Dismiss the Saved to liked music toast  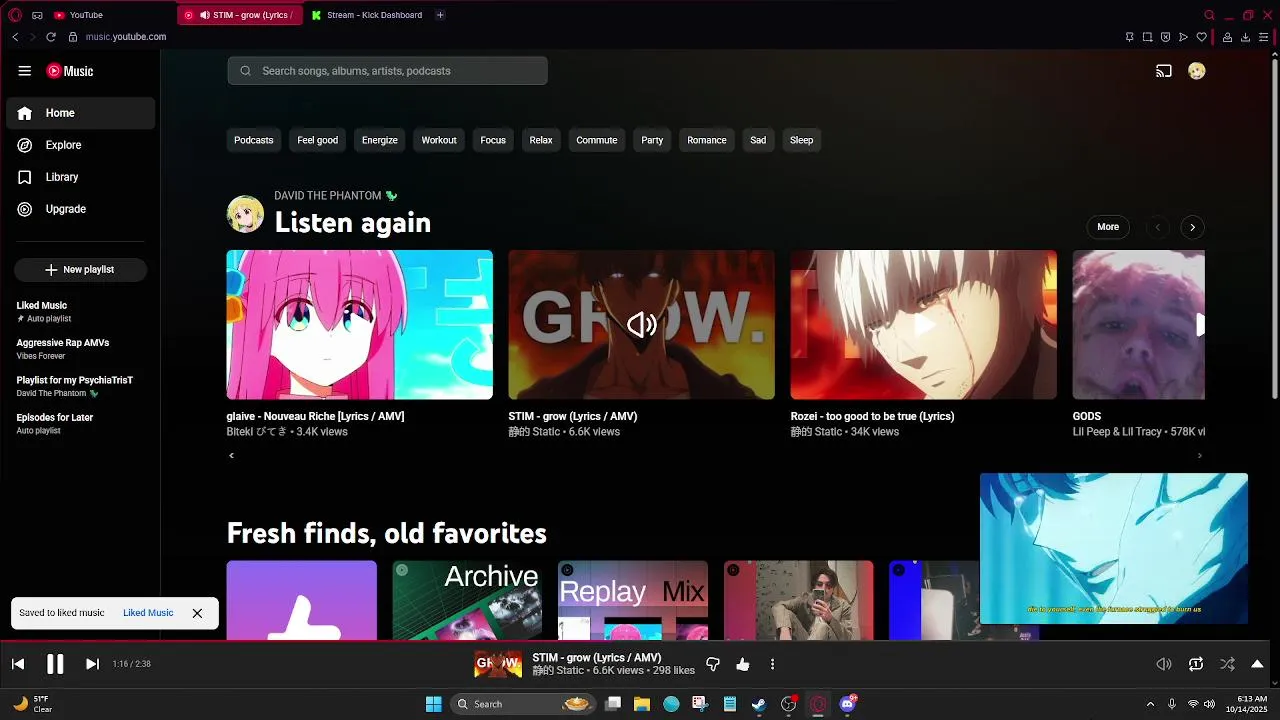click(x=197, y=613)
